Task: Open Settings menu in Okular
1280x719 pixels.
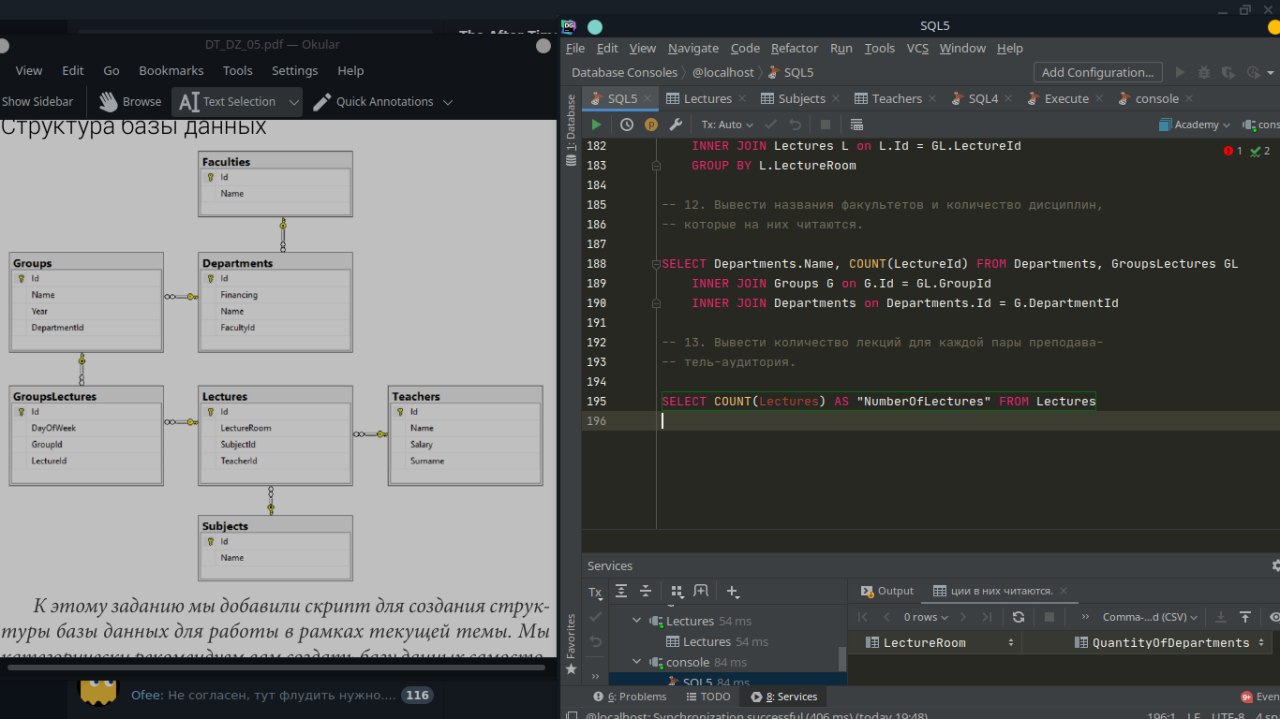Action: (294, 70)
